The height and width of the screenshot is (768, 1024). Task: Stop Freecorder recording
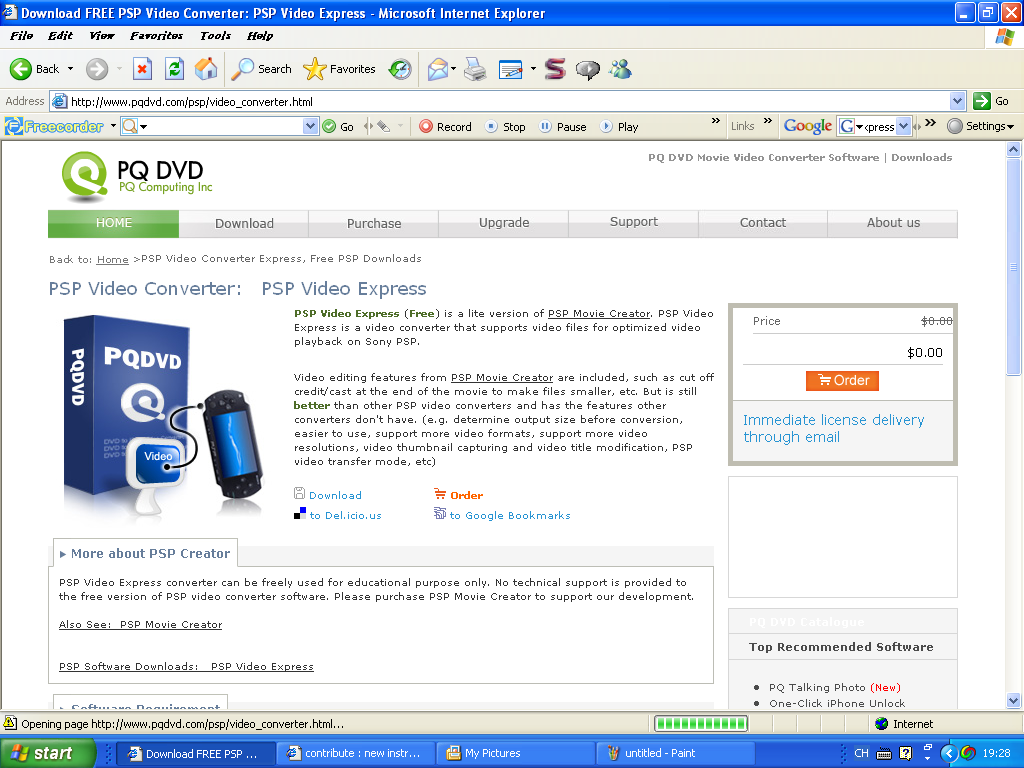click(x=506, y=126)
